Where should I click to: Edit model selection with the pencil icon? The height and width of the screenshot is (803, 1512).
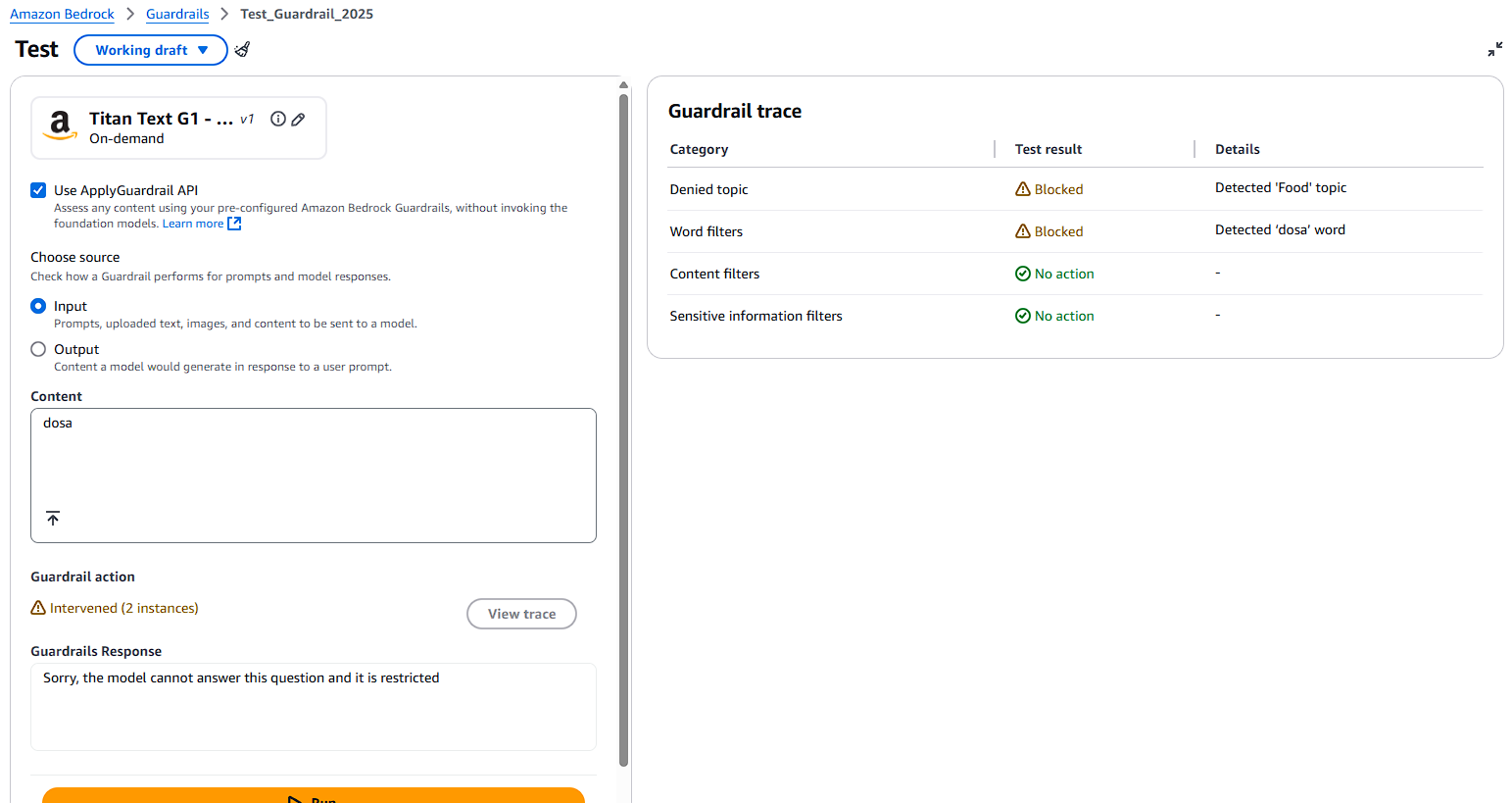pyautogui.click(x=298, y=119)
